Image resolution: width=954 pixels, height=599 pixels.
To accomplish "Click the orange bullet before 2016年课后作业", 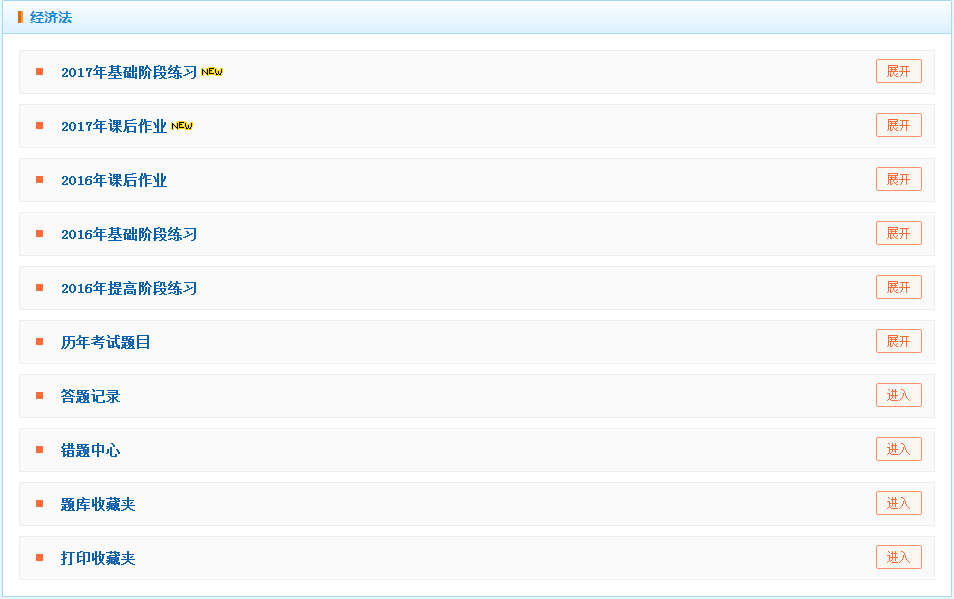I will 40,180.
